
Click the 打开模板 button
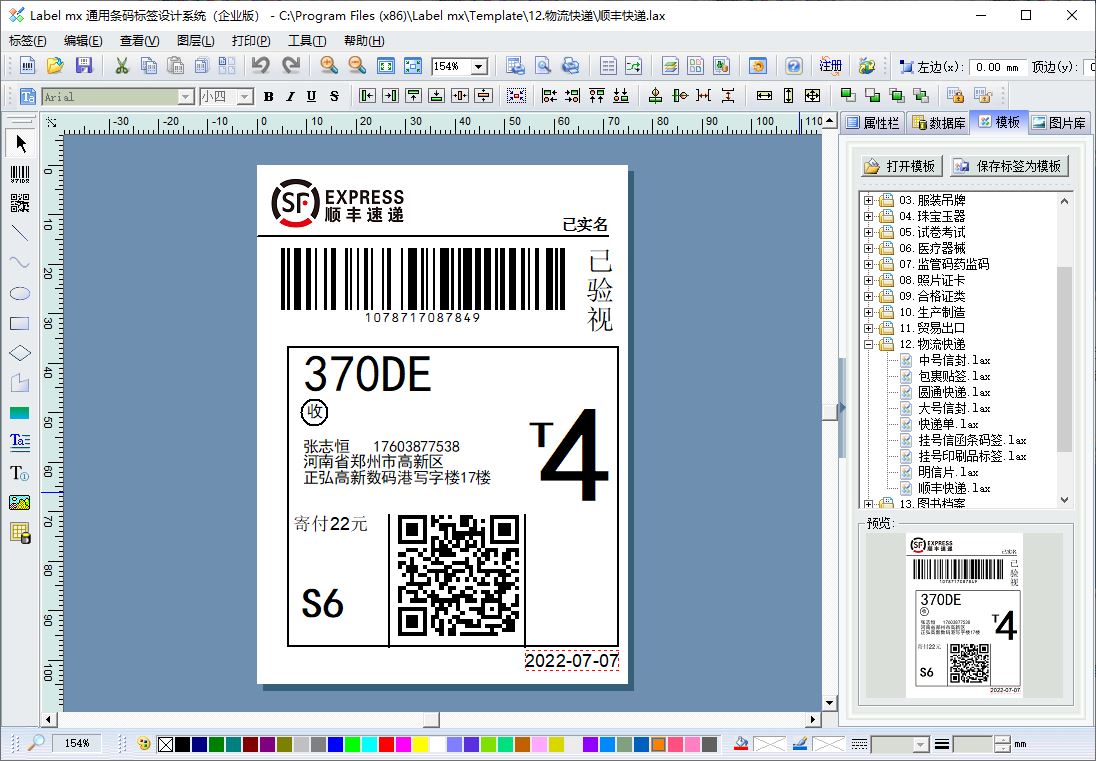coord(902,166)
